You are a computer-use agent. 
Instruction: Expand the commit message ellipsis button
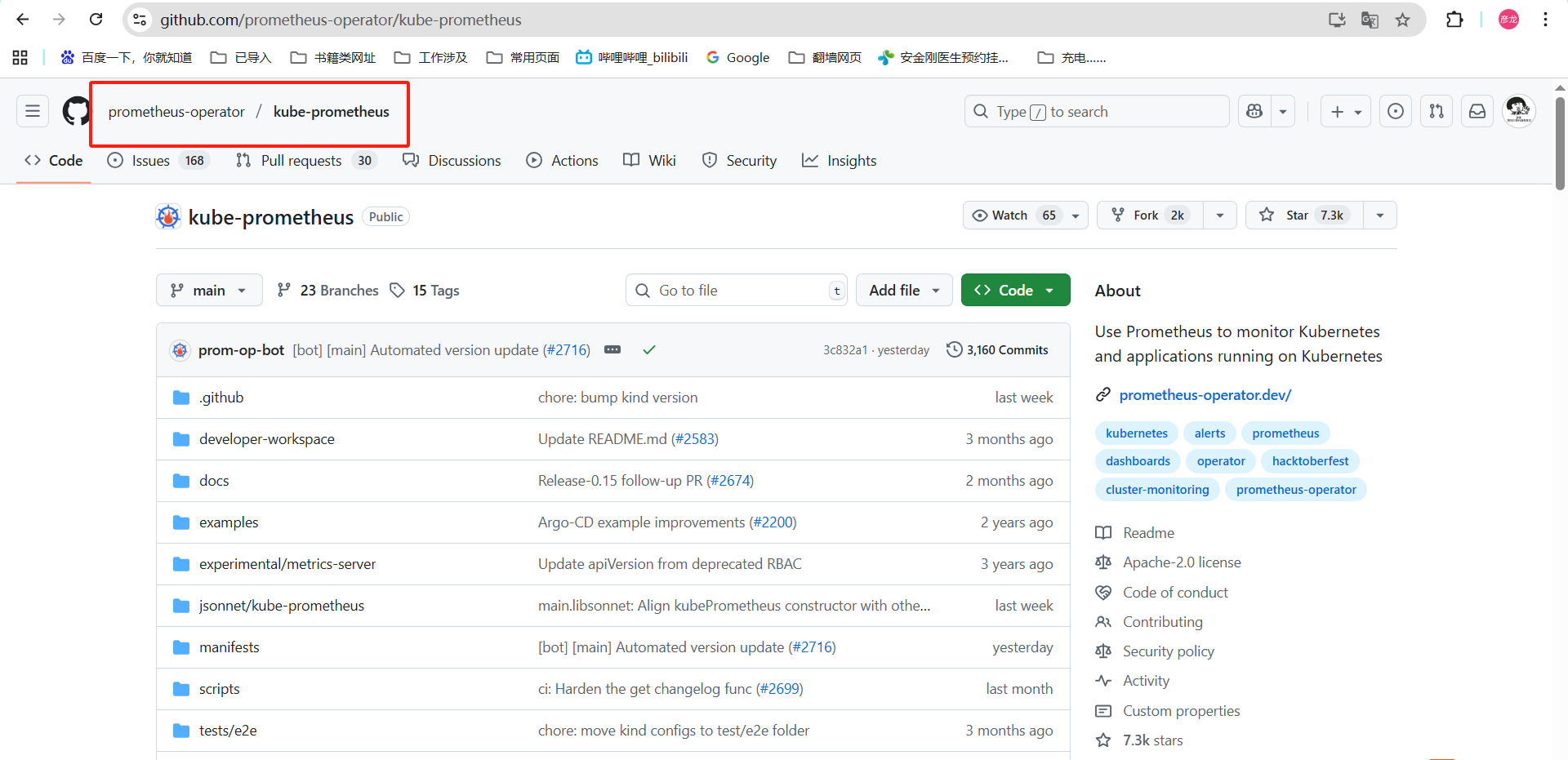tap(612, 349)
